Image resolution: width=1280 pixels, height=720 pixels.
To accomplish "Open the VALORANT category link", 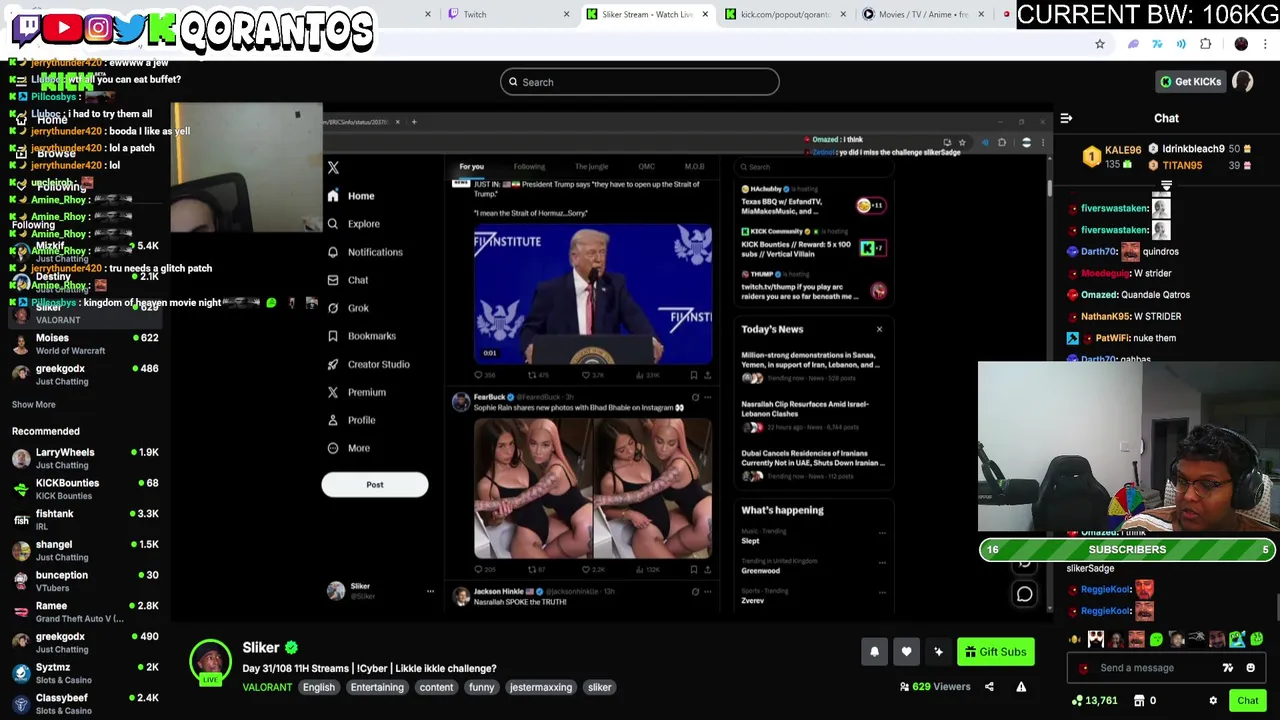I will 267,687.
